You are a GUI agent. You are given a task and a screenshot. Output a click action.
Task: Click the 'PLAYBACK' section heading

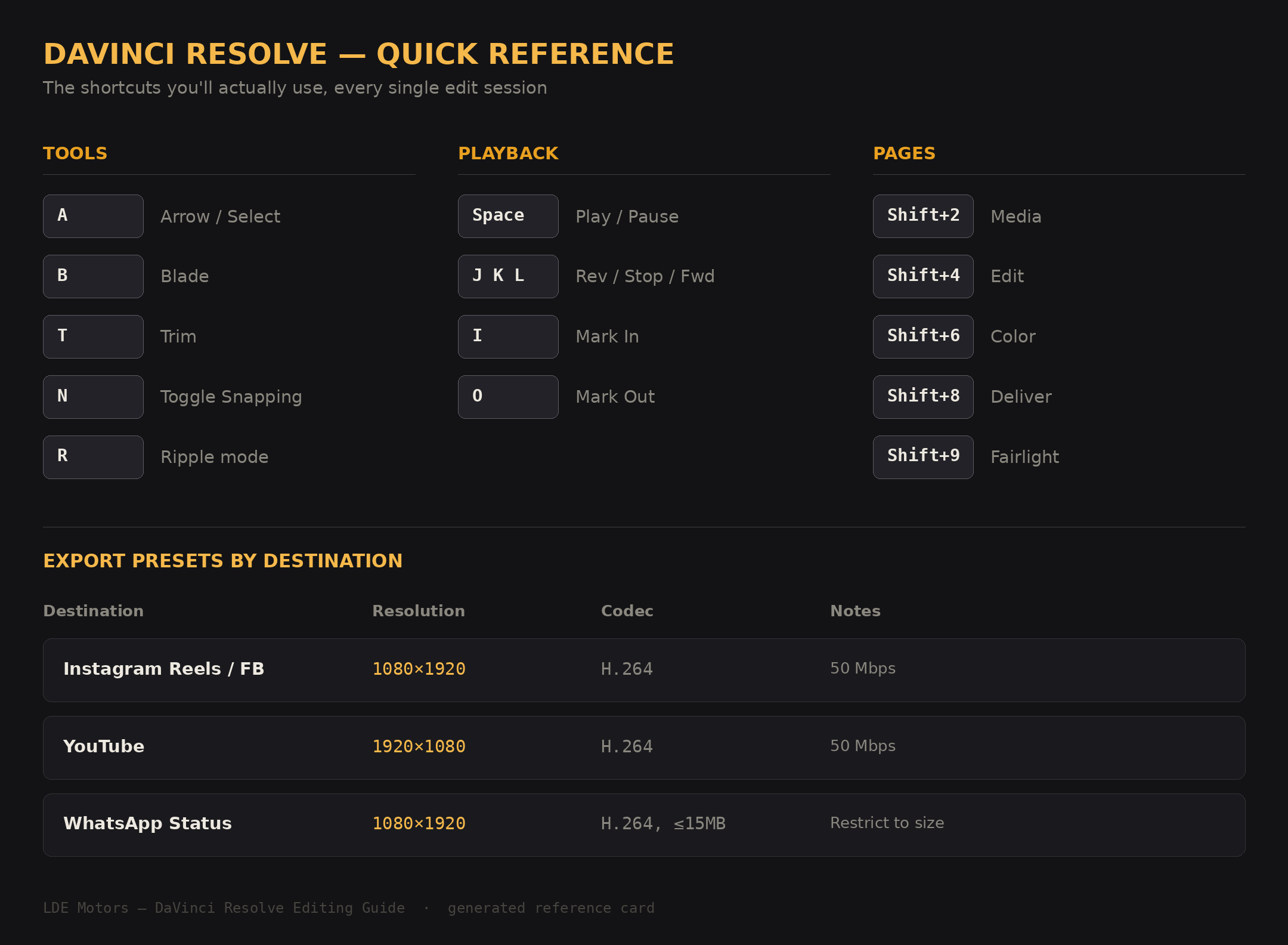coord(508,153)
